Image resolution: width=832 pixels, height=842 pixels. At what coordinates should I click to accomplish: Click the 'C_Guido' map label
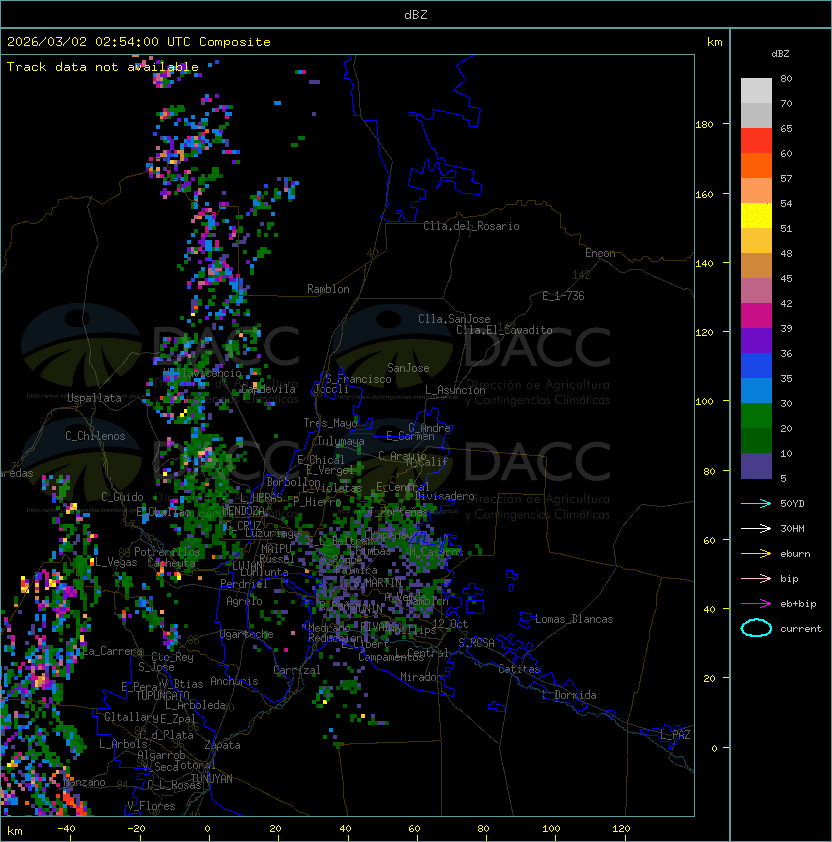tap(122, 497)
